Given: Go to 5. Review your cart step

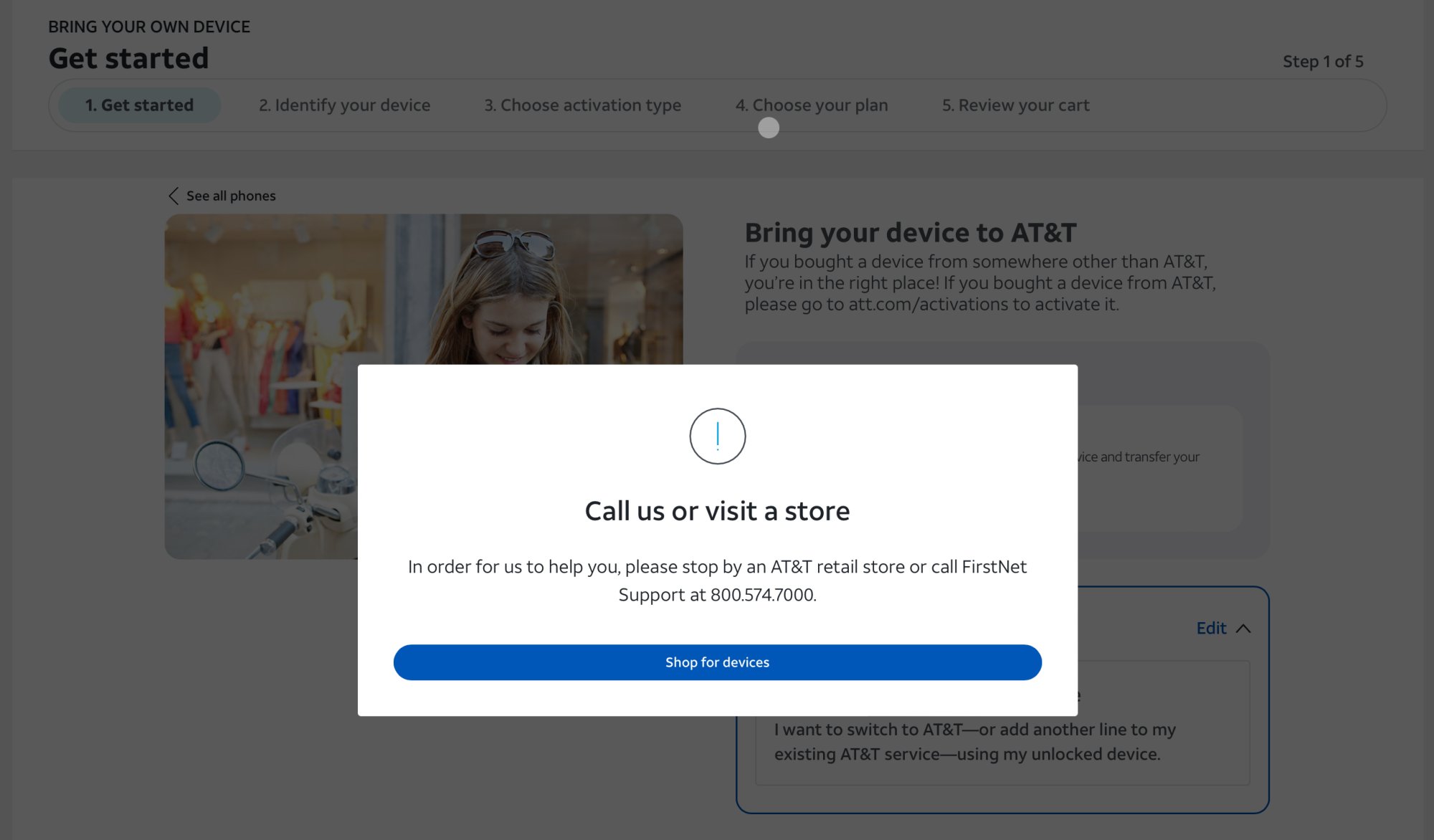Looking at the screenshot, I should (x=1015, y=105).
